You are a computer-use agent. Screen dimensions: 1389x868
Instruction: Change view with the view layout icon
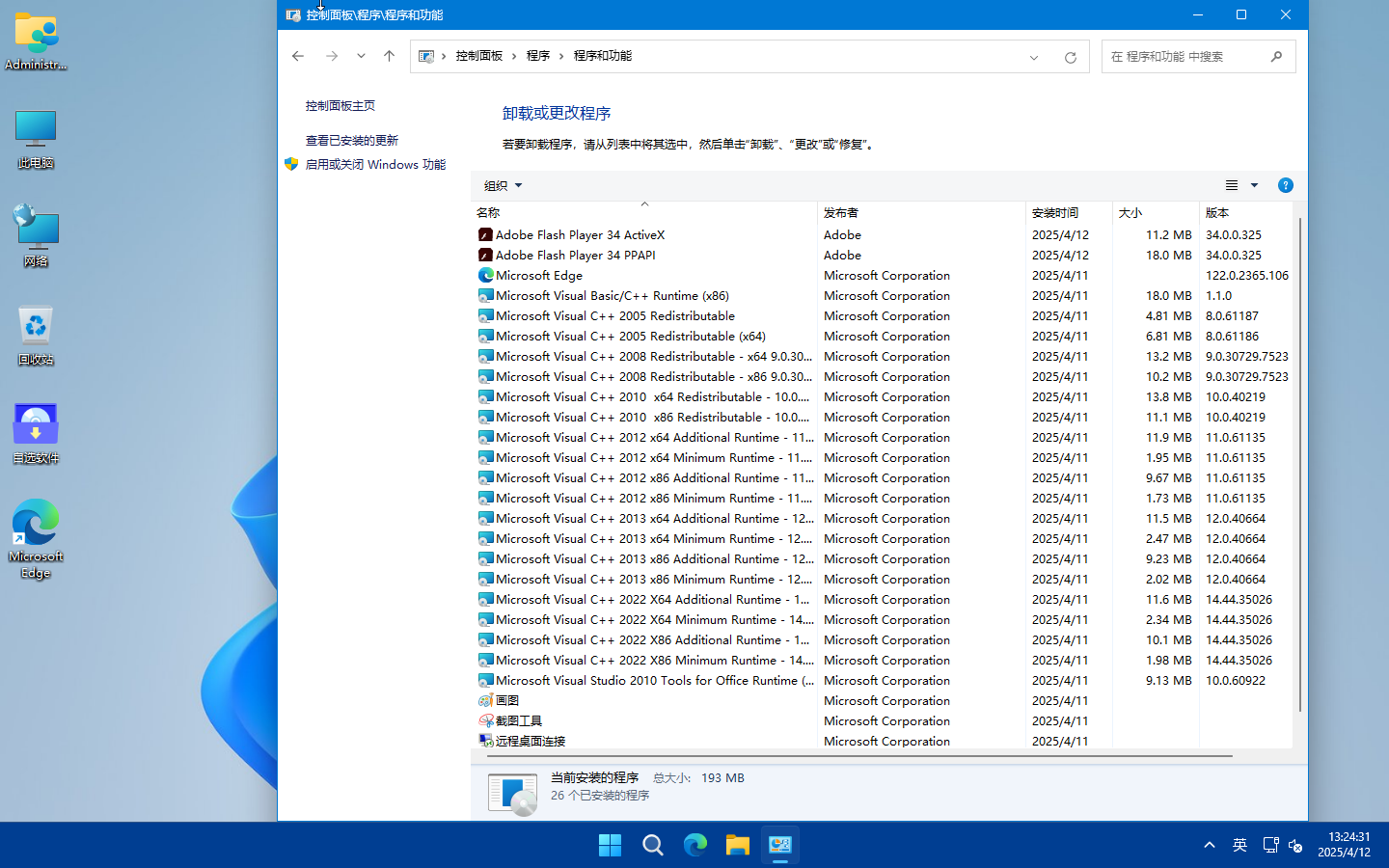tap(1232, 185)
